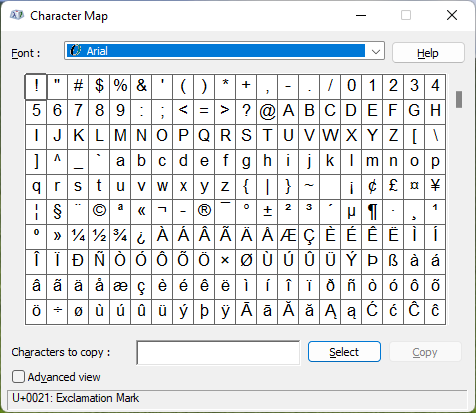Select the pilcrow ¶ paragraph symbol
This screenshot has width=476, height=413.
tap(372, 212)
